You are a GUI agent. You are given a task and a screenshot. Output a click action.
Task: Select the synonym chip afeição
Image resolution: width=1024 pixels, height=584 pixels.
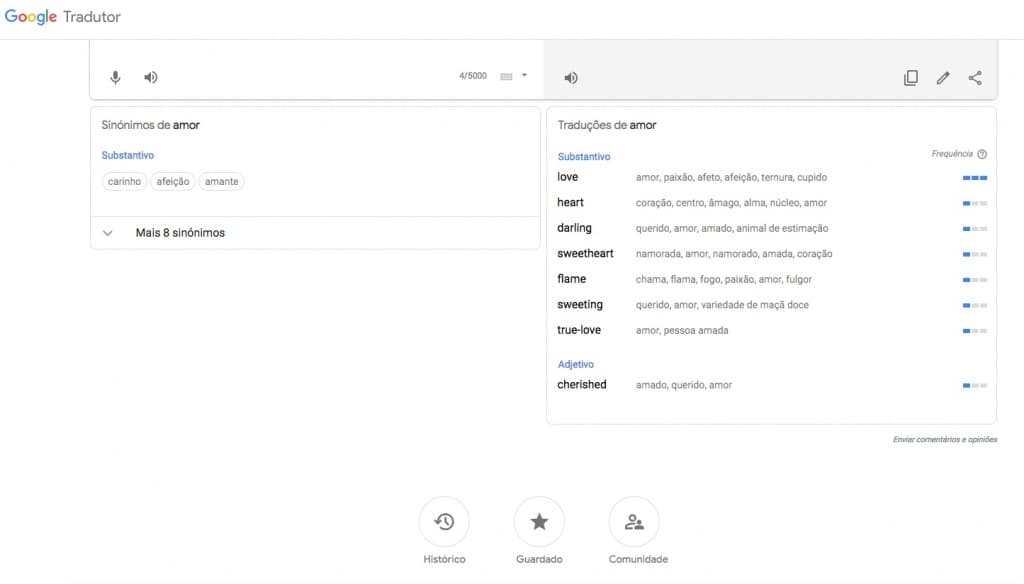click(x=172, y=181)
